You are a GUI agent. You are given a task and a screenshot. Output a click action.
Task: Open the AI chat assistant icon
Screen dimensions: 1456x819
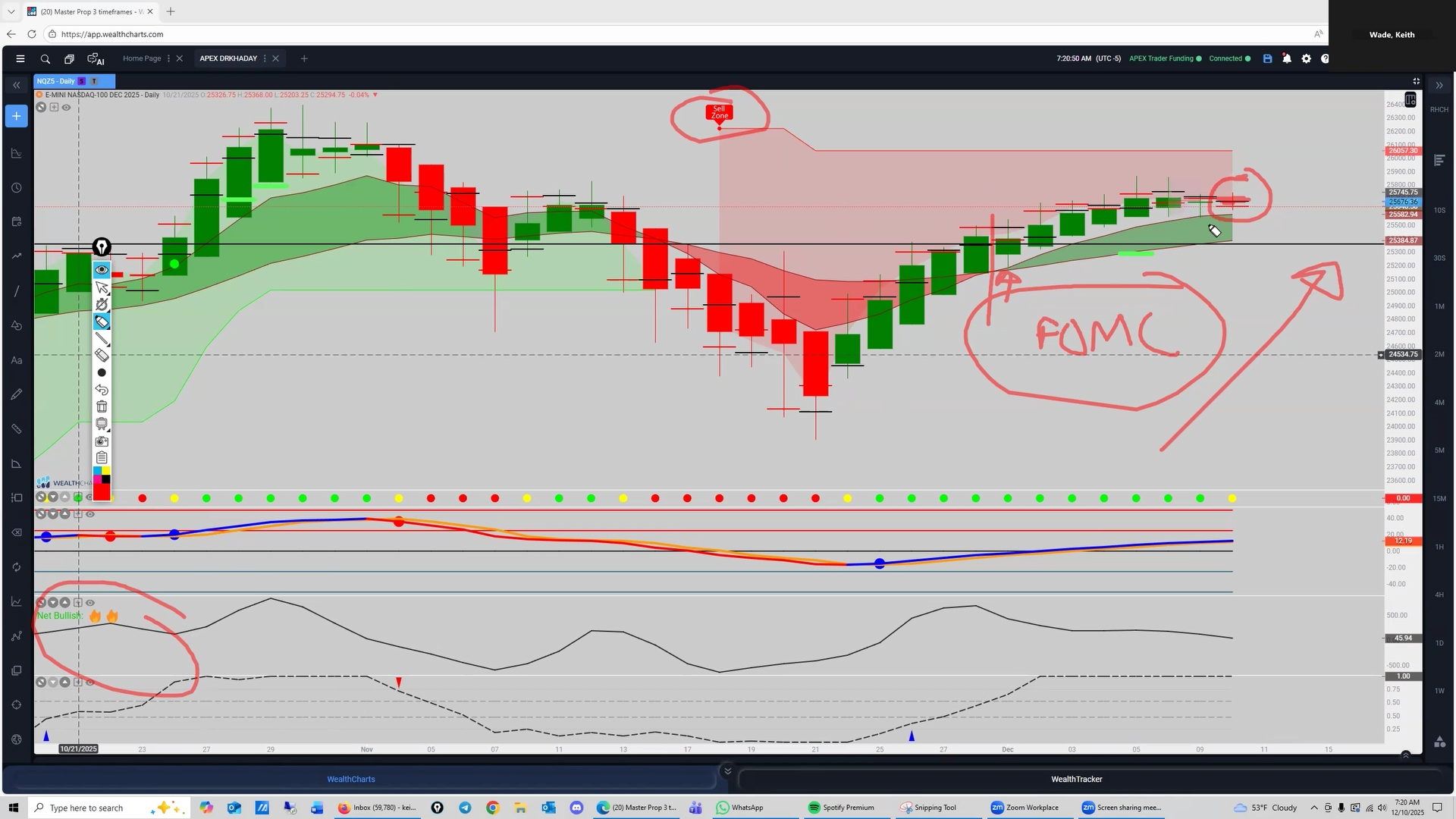click(96, 58)
